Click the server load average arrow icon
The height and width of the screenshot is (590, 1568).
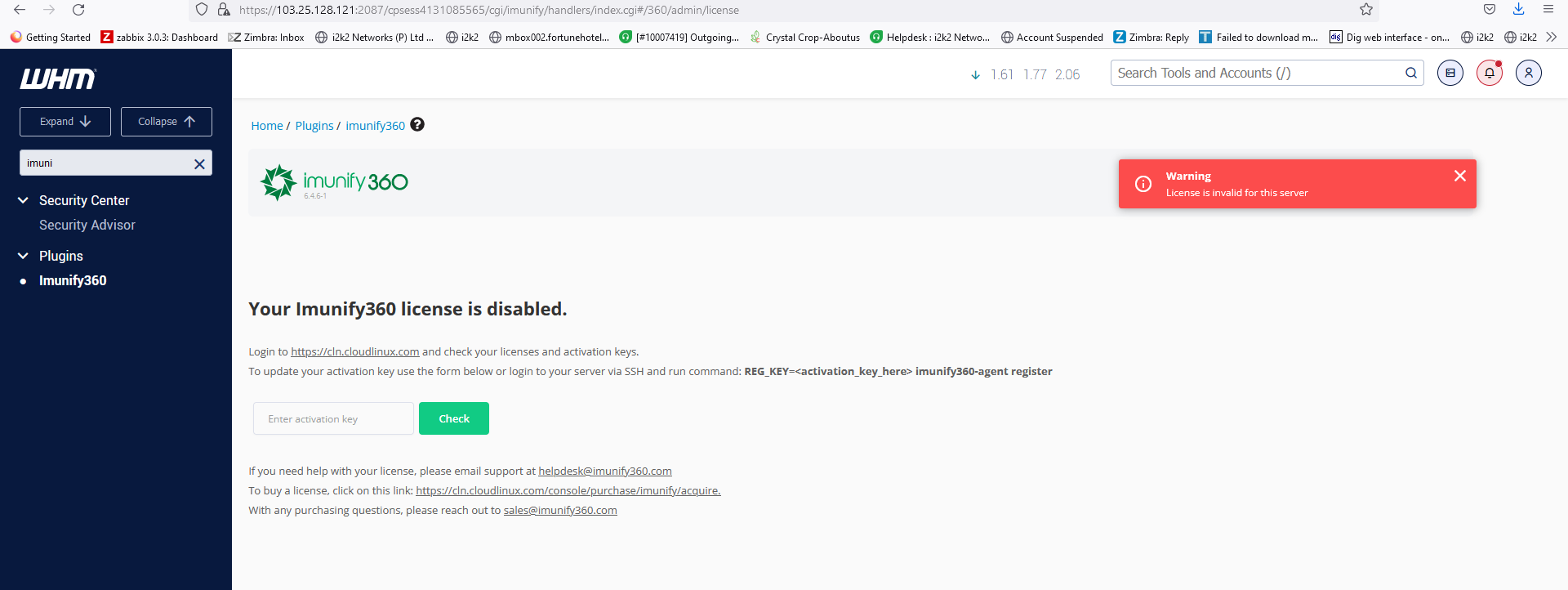click(x=975, y=74)
